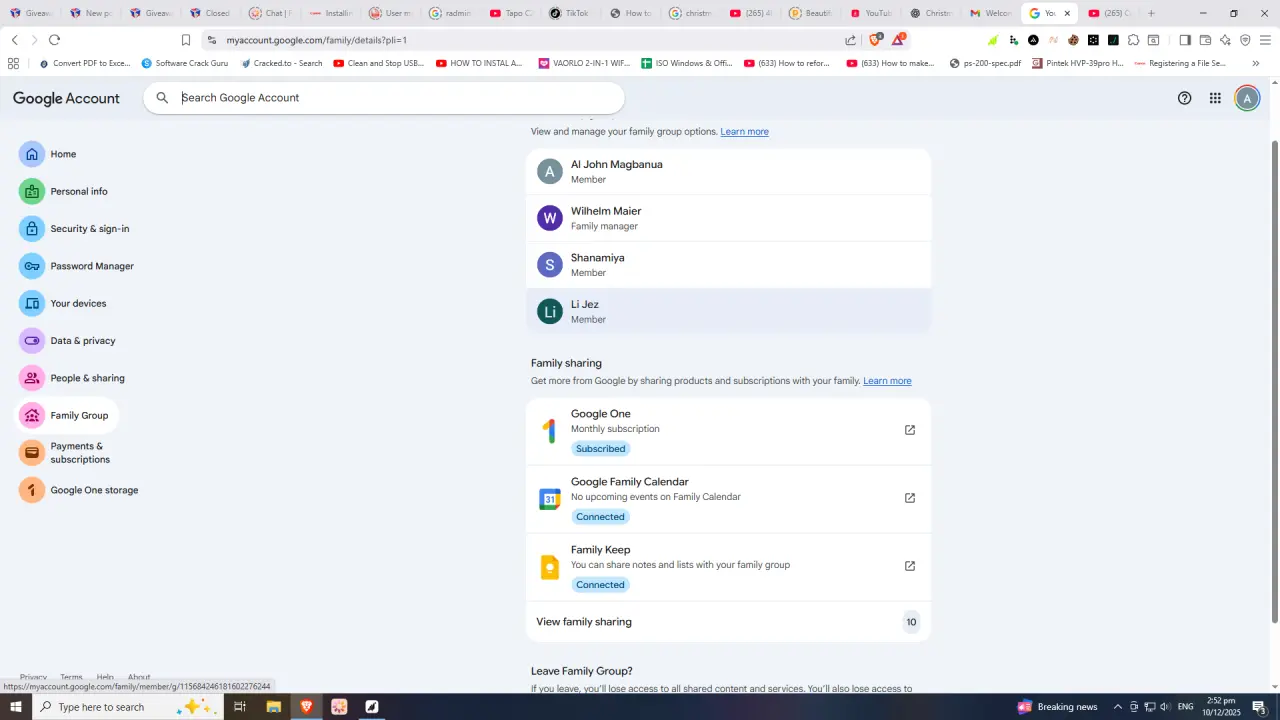Open view site information icon in address bar
1280x720 pixels.
coord(211,40)
